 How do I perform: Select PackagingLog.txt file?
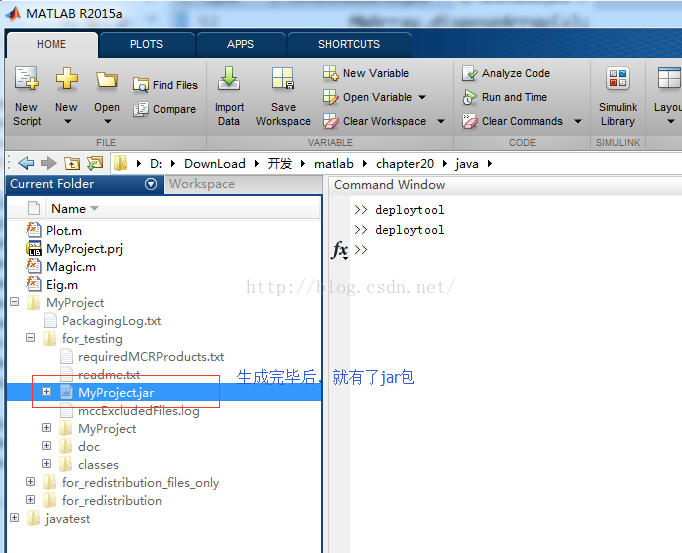coord(111,321)
